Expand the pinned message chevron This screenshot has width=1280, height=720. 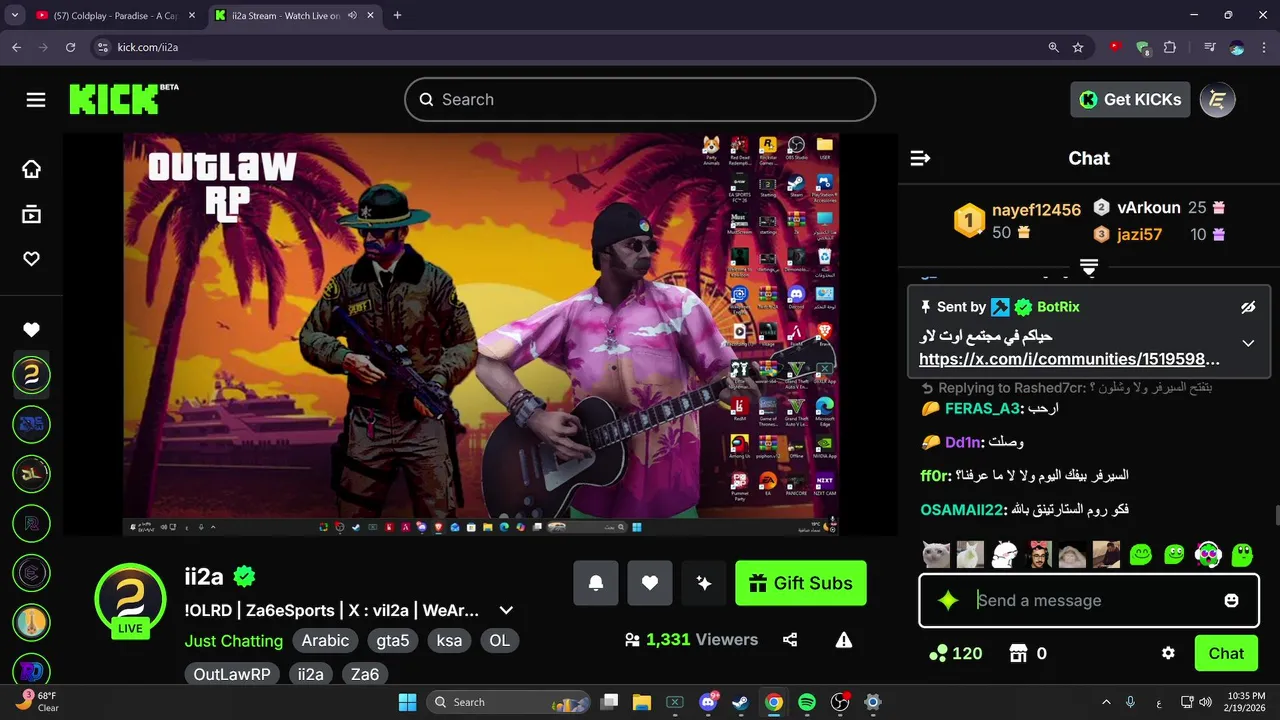(x=1248, y=343)
